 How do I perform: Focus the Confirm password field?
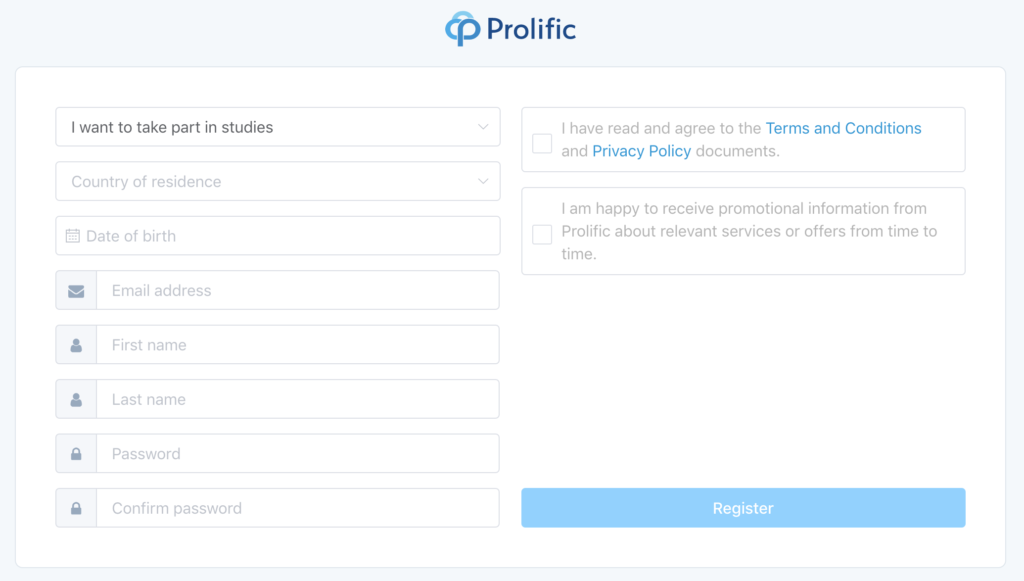pos(298,507)
